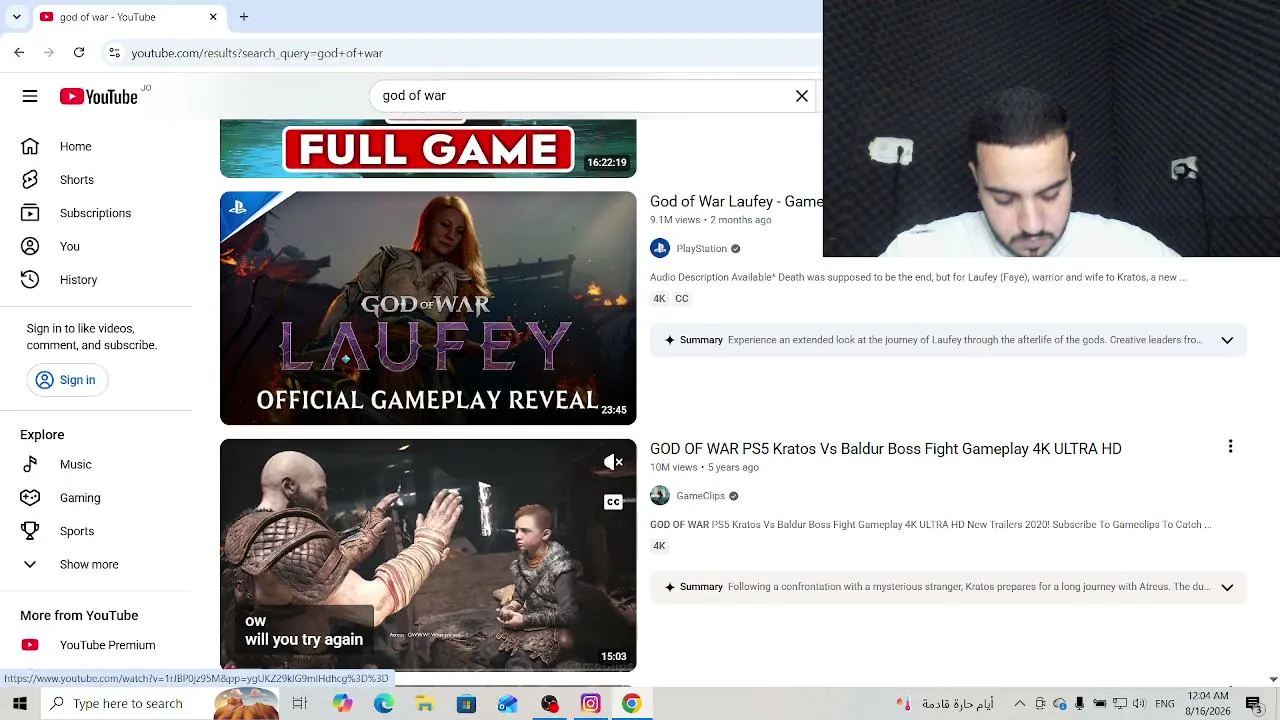Open File Explorer from the taskbar
This screenshot has width=1280, height=720.
pos(425,704)
